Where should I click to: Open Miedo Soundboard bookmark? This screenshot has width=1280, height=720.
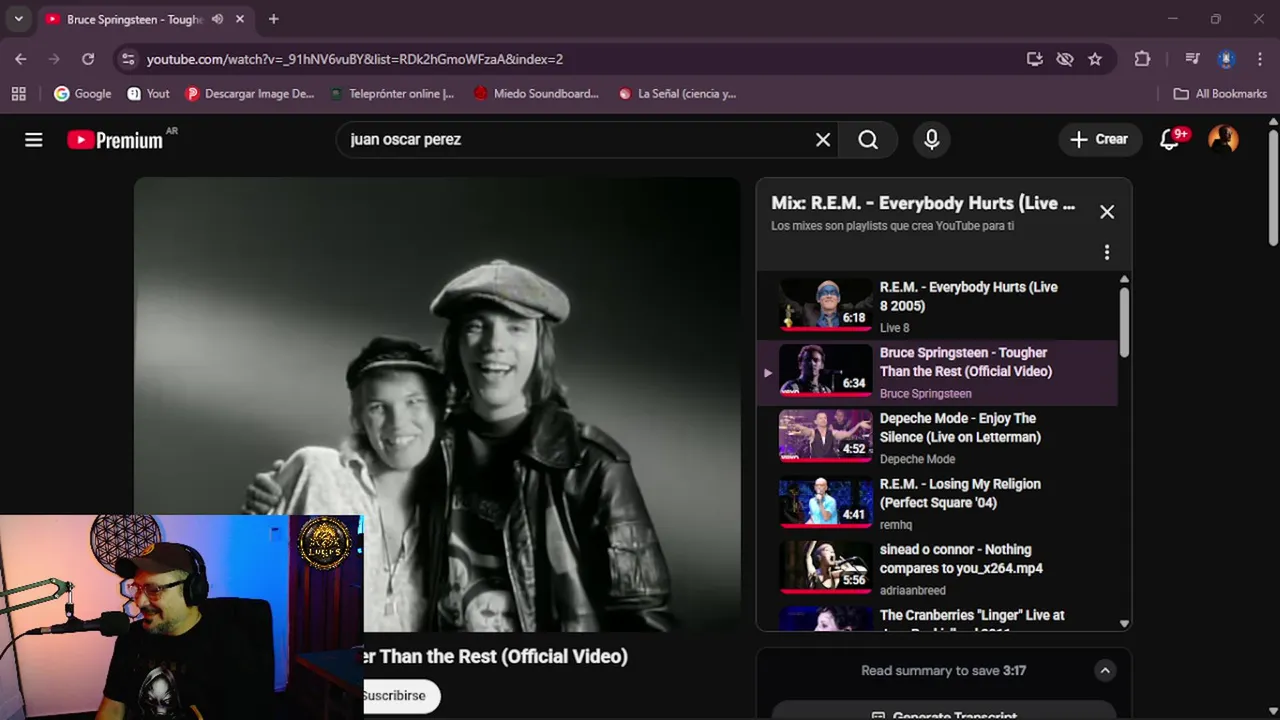click(x=536, y=93)
